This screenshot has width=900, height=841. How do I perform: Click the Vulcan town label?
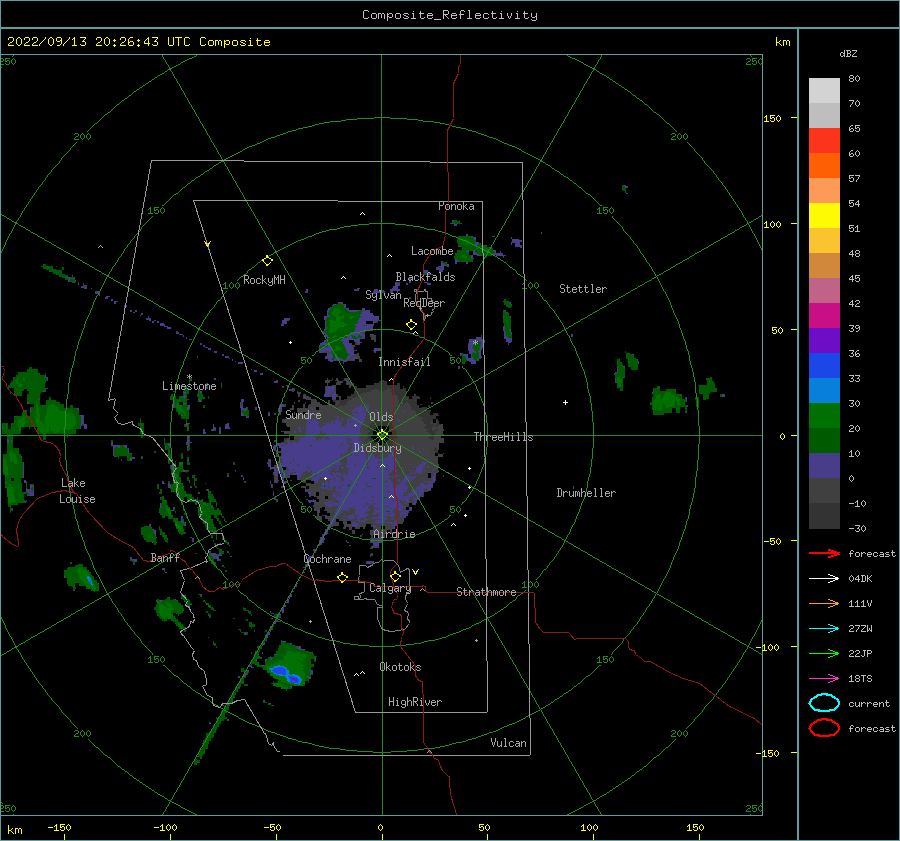[508, 743]
